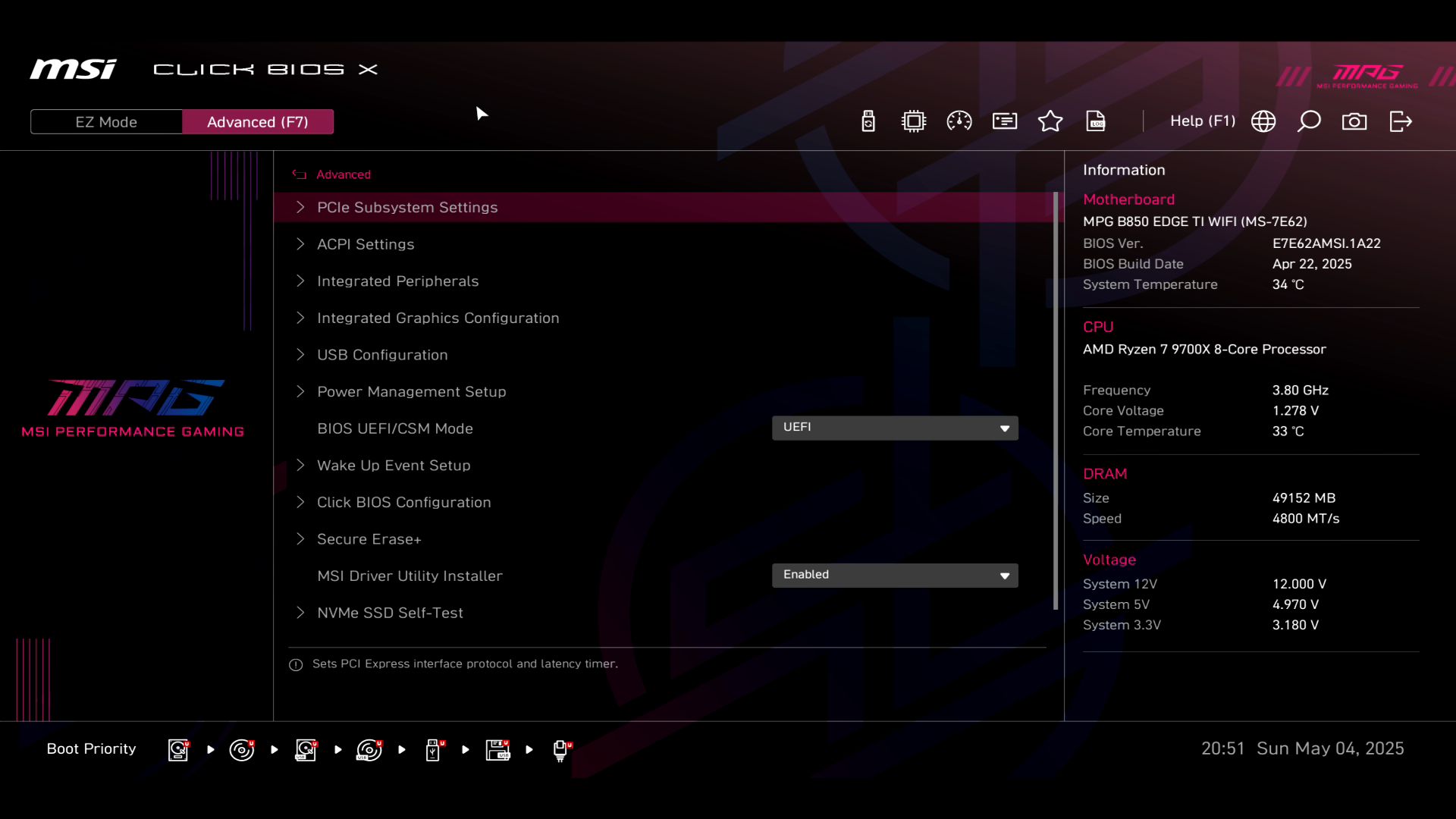Click the Advanced back breadcrumb link
Screen dimensions: 1456x819
[343, 174]
